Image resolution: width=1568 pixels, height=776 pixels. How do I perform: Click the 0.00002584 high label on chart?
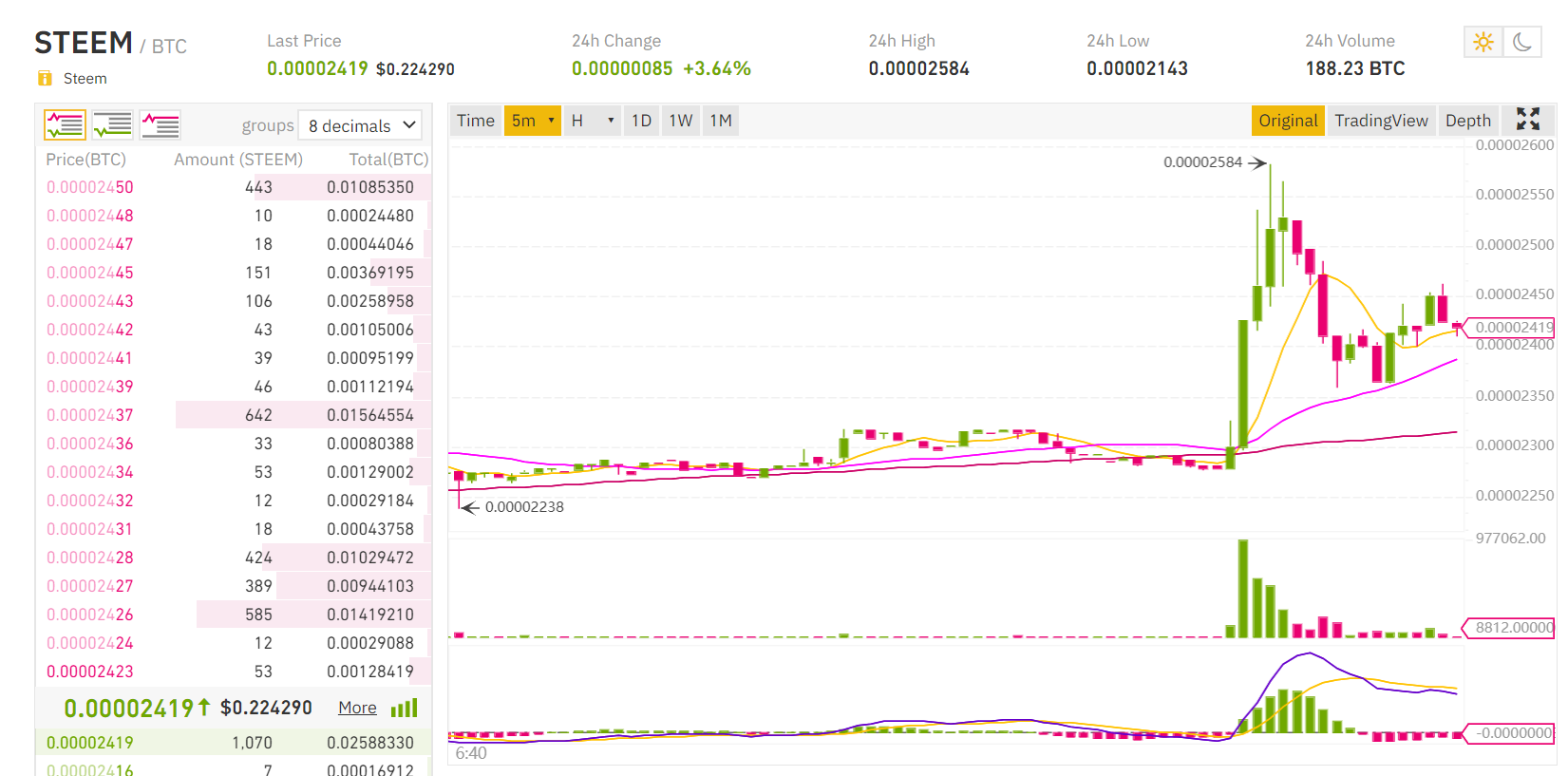[1203, 162]
